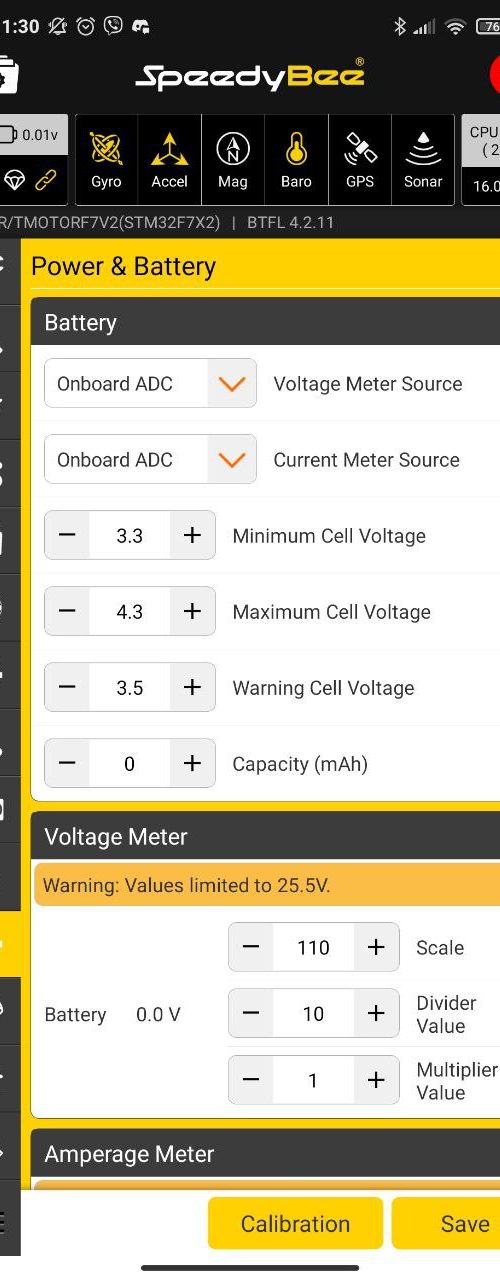Tap the Calibration button
This screenshot has height=1280, width=500.
point(295,1223)
